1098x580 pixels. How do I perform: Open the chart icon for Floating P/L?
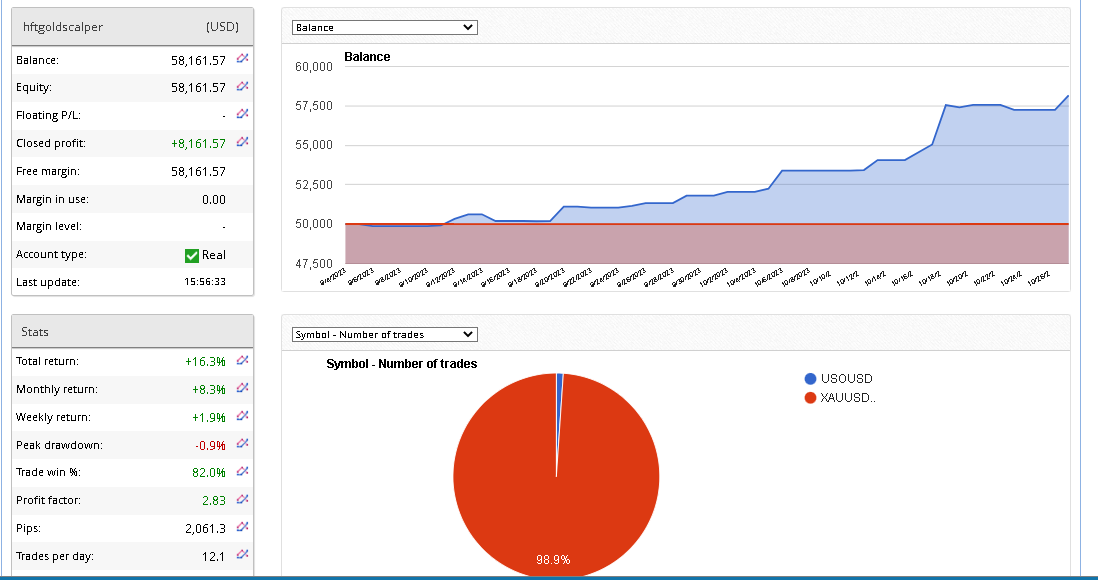[242, 115]
